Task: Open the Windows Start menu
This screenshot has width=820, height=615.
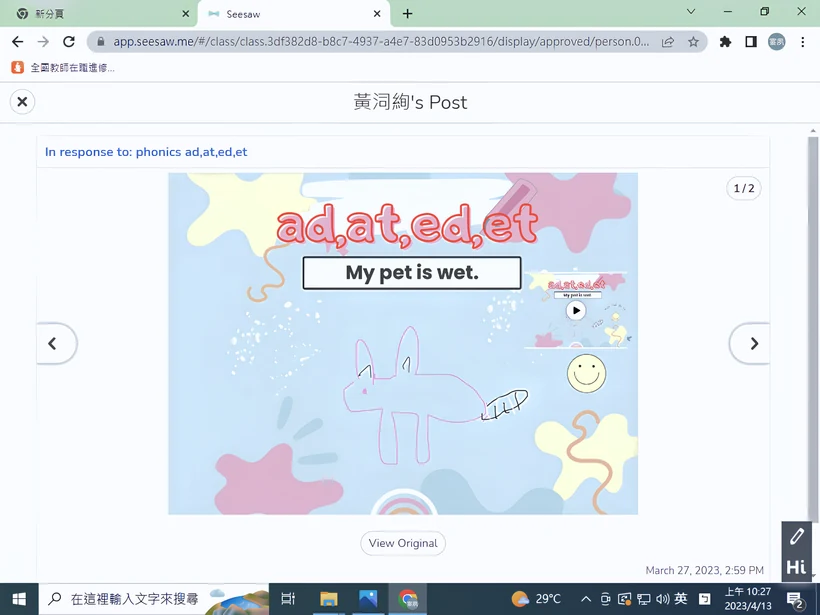Action: point(19,599)
